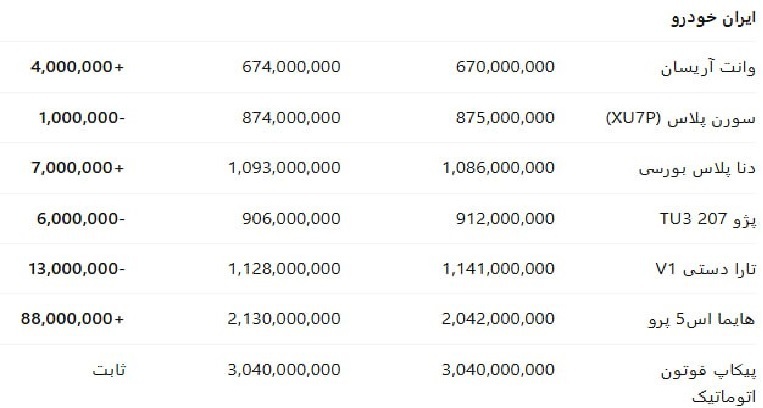Image resolution: width=763 pixels, height=408 pixels.
Task: Click the پژو 207 TU3 model name
Action: pyautogui.click(x=709, y=218)
